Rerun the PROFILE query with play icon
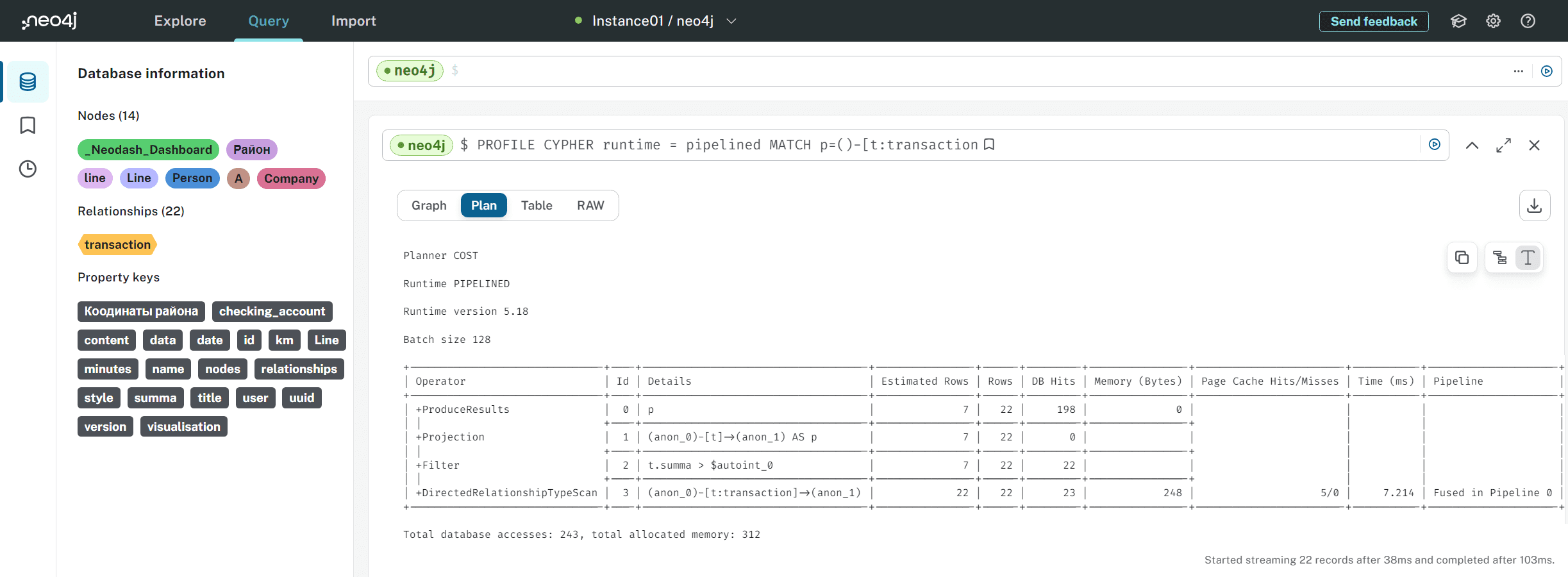The image size is (1568, 577). pyautogui.click(x=1435, y=145)
